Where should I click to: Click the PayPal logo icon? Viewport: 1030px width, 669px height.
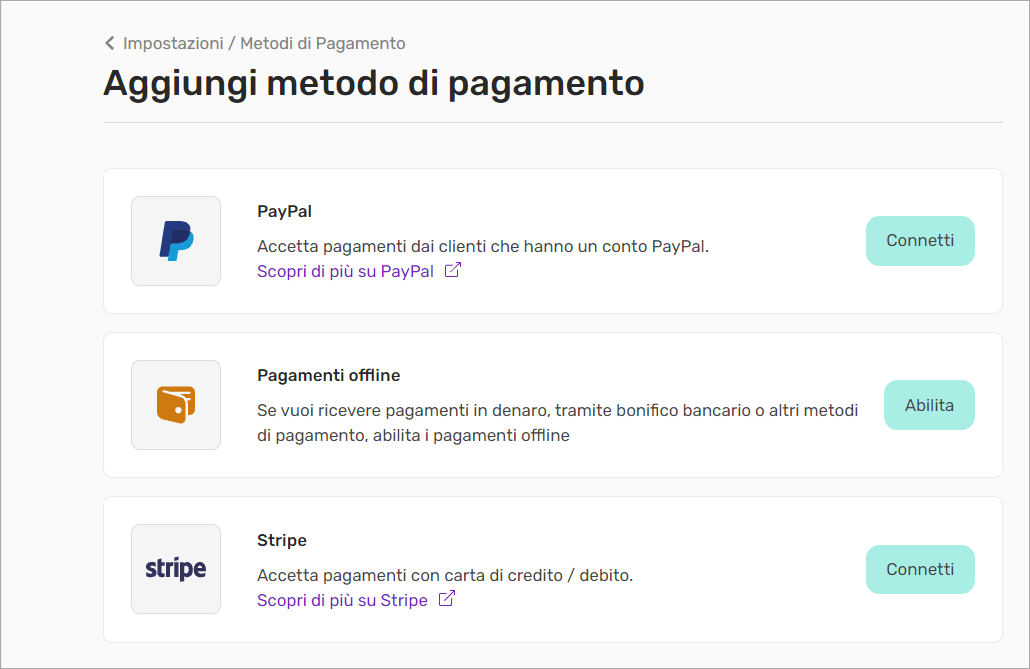176,241
